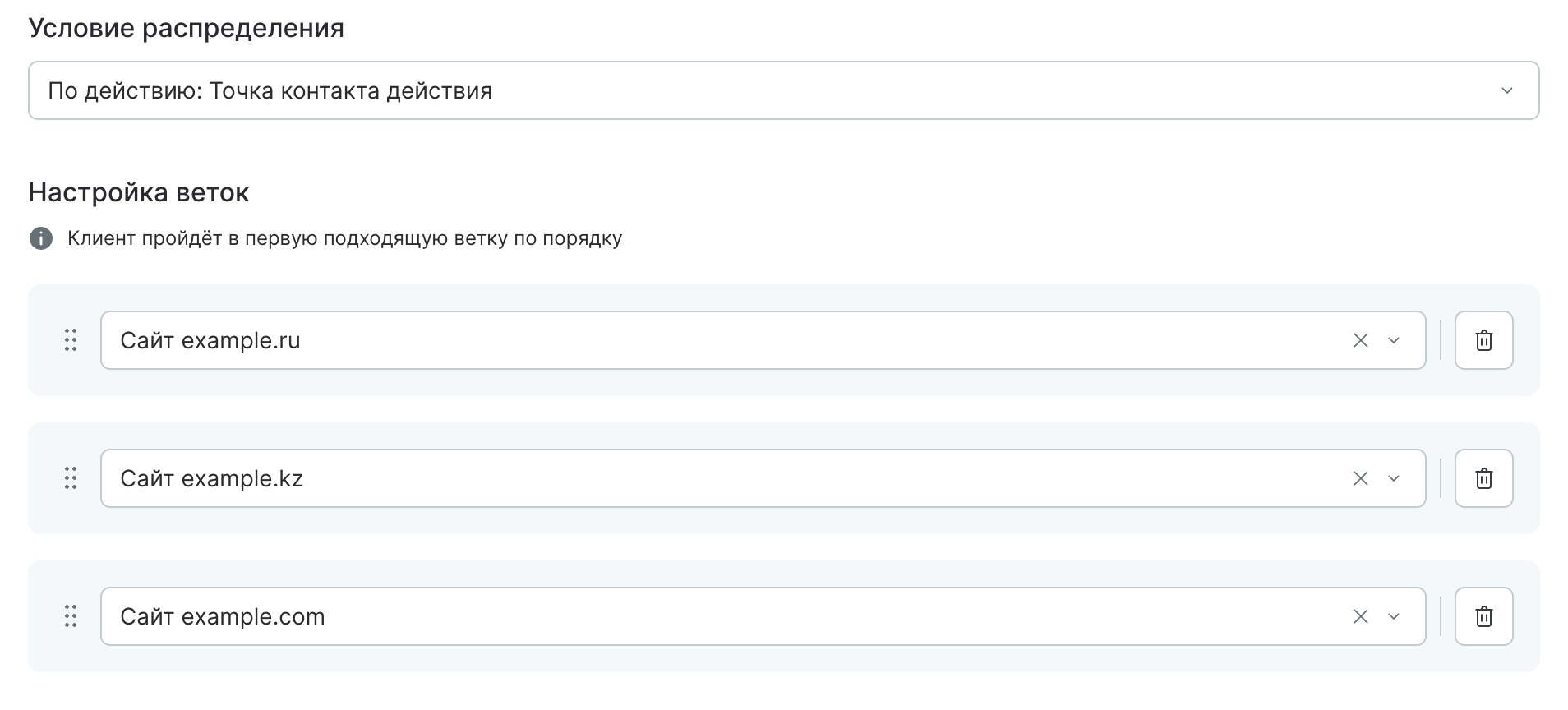Grab the drag handle of example.ru branch
1568x710 pixels.
click(71, 340)
